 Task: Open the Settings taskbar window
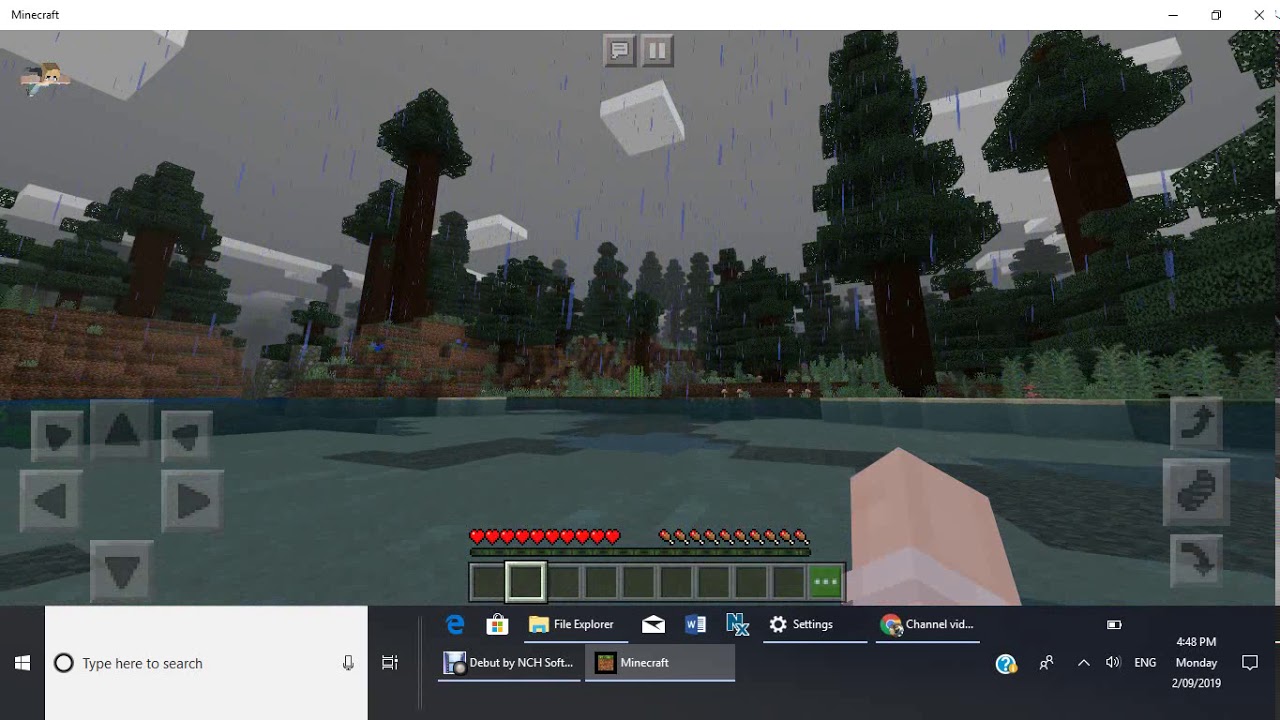pos(815,624)
